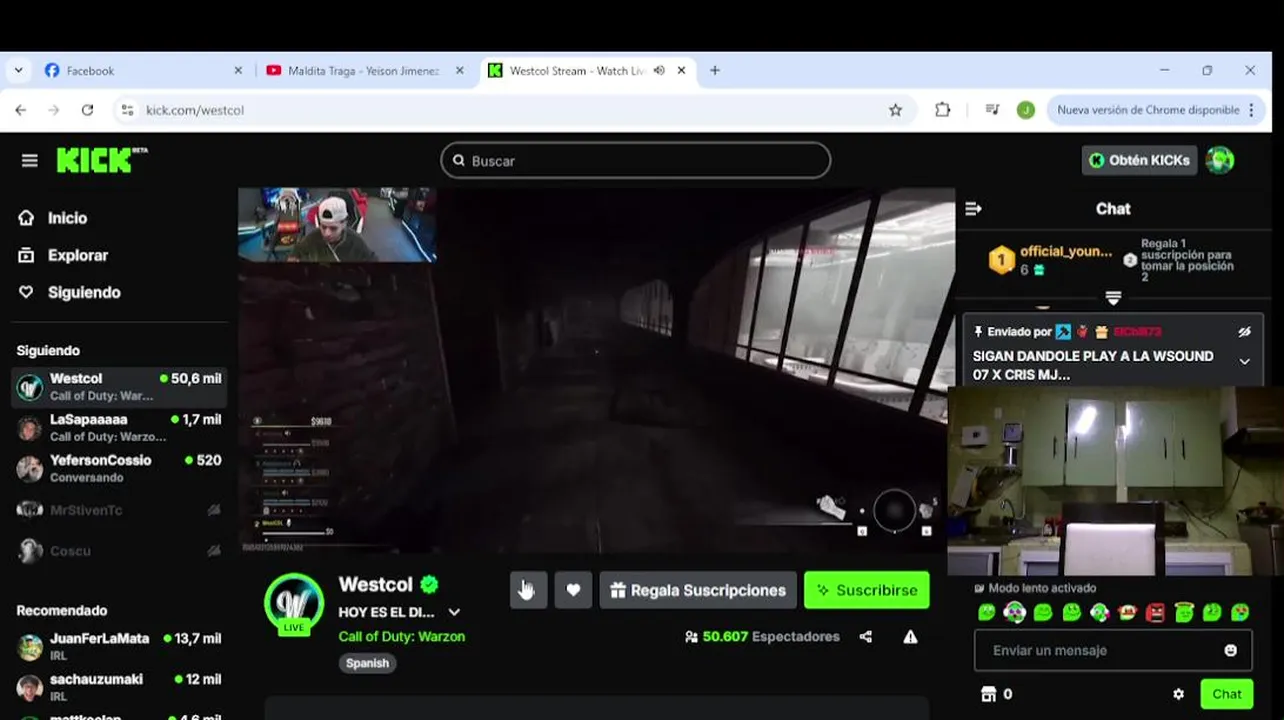Select Westcol in the following list
The width and height of the screenshot is (1284, 720).
point(119,386)
